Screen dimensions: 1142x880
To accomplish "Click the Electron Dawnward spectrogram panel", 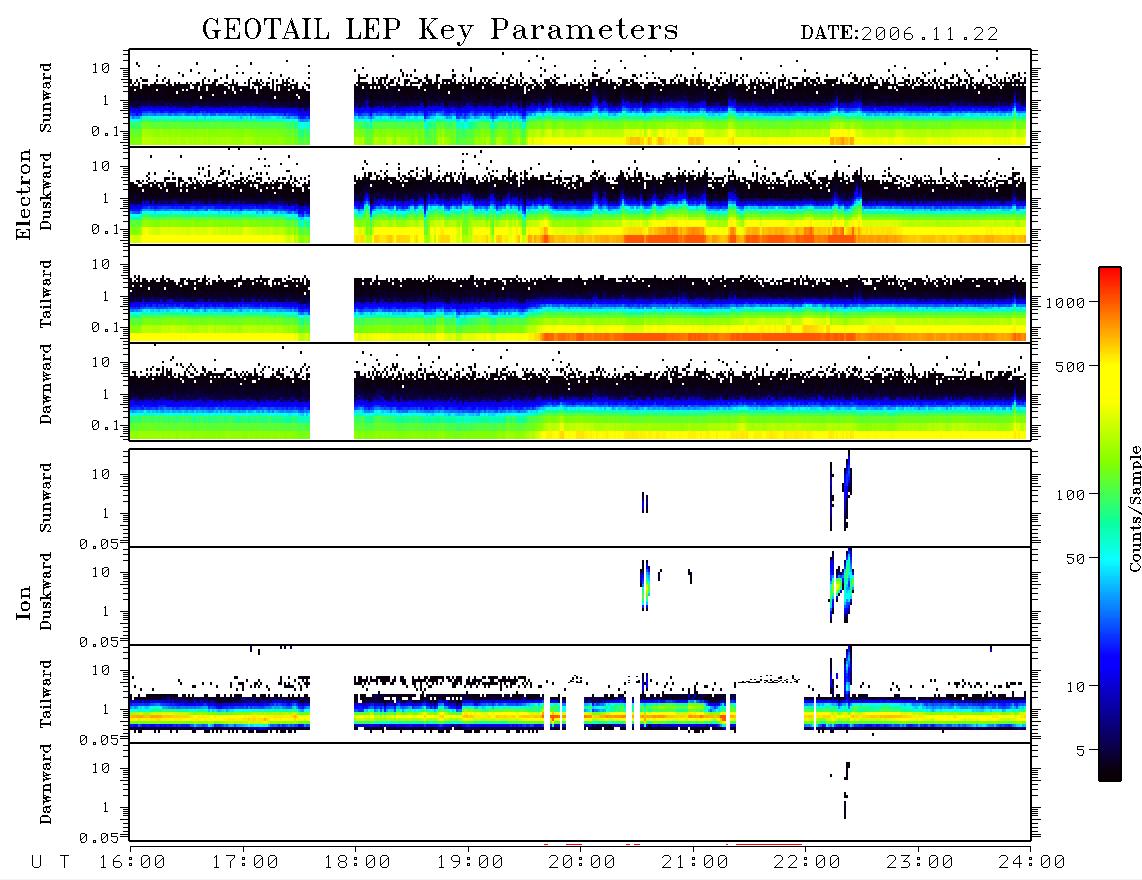I will point(580,391).
